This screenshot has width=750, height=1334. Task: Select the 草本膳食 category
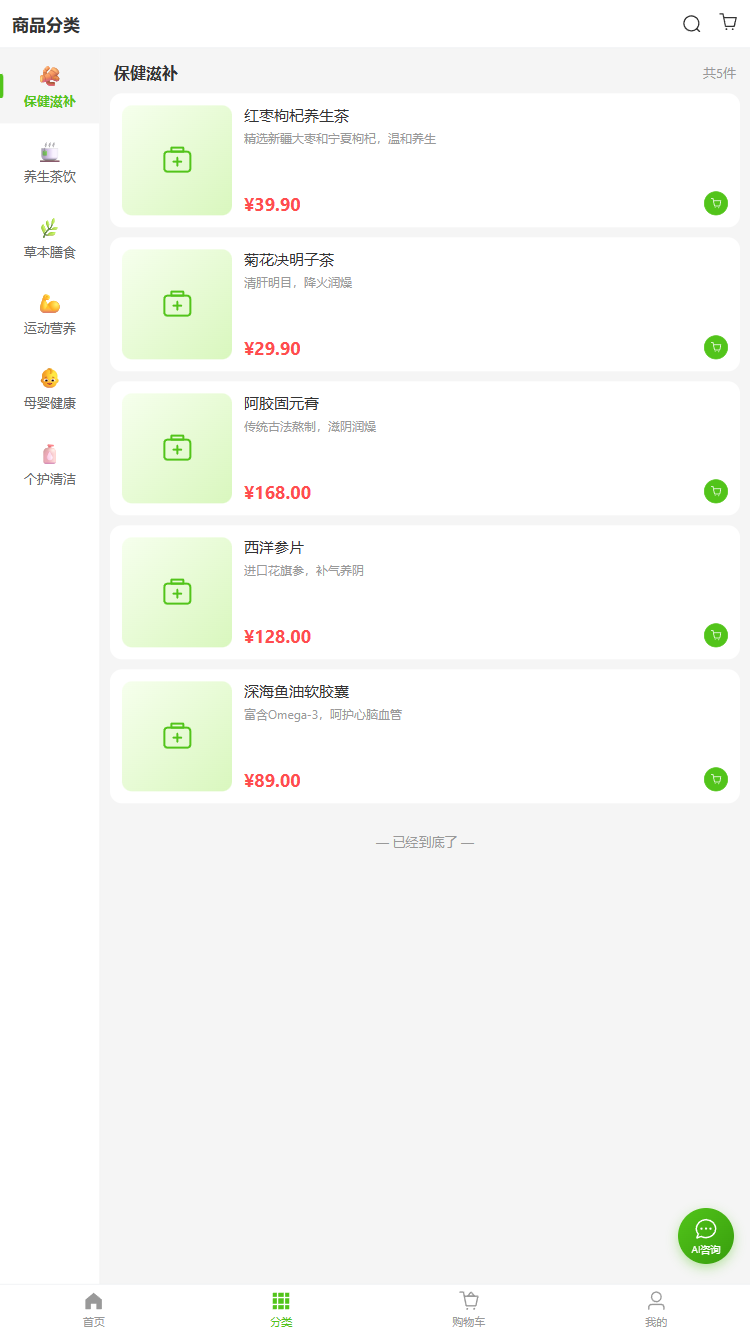(50, 238)
